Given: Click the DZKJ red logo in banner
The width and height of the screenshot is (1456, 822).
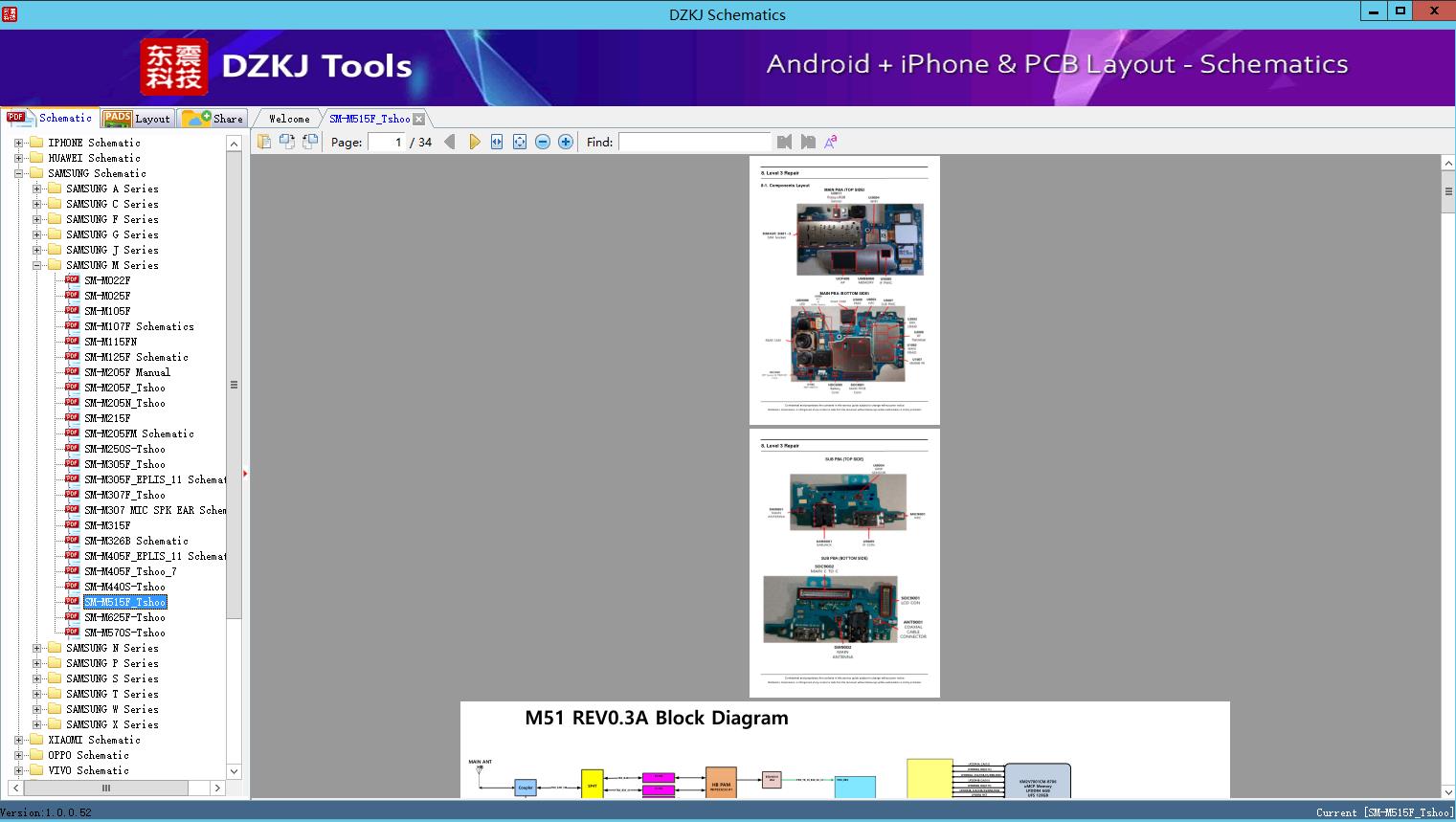Looking at the screenshot, I should [174, 67].
